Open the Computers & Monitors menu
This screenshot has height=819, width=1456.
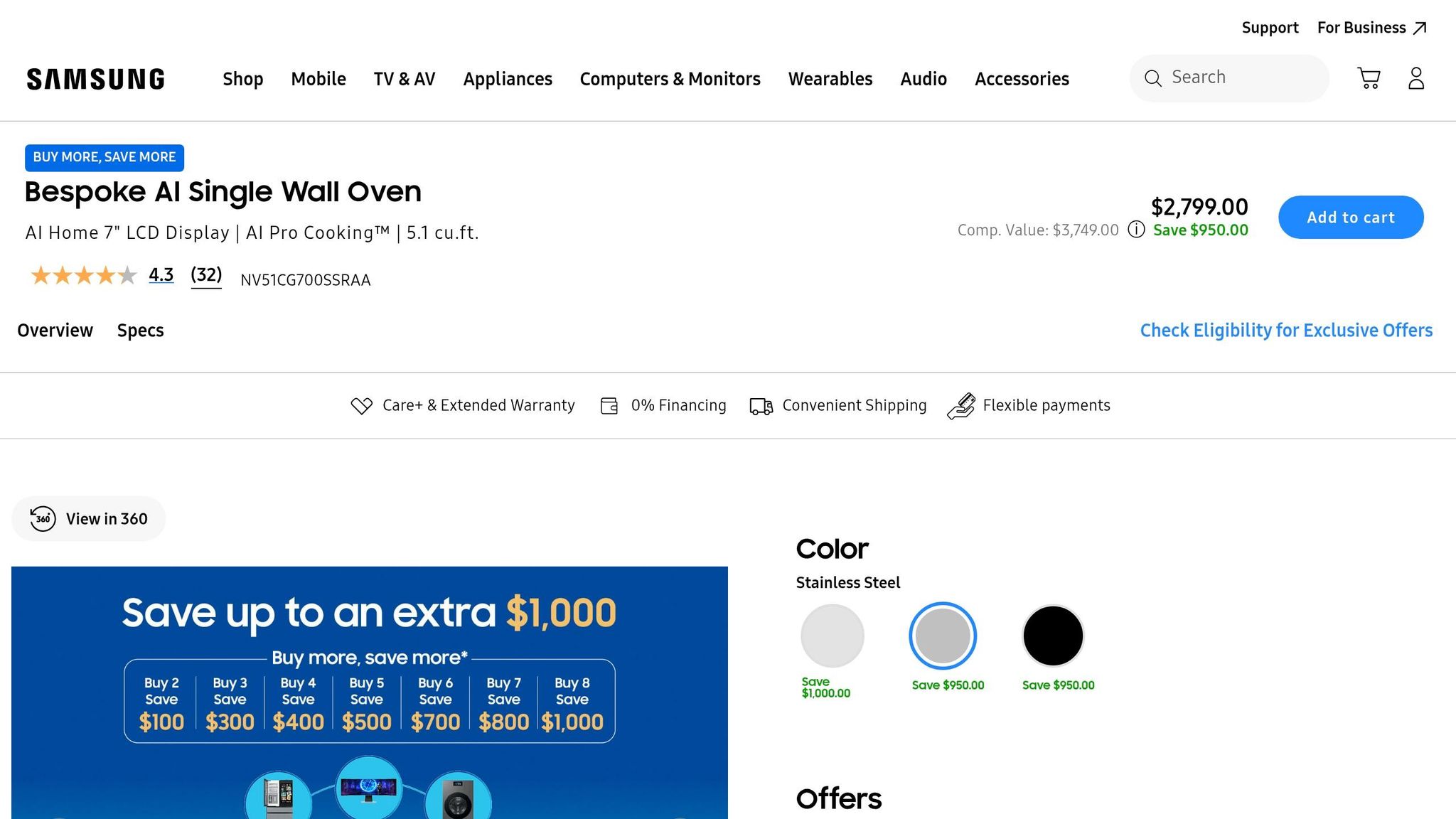670,79
